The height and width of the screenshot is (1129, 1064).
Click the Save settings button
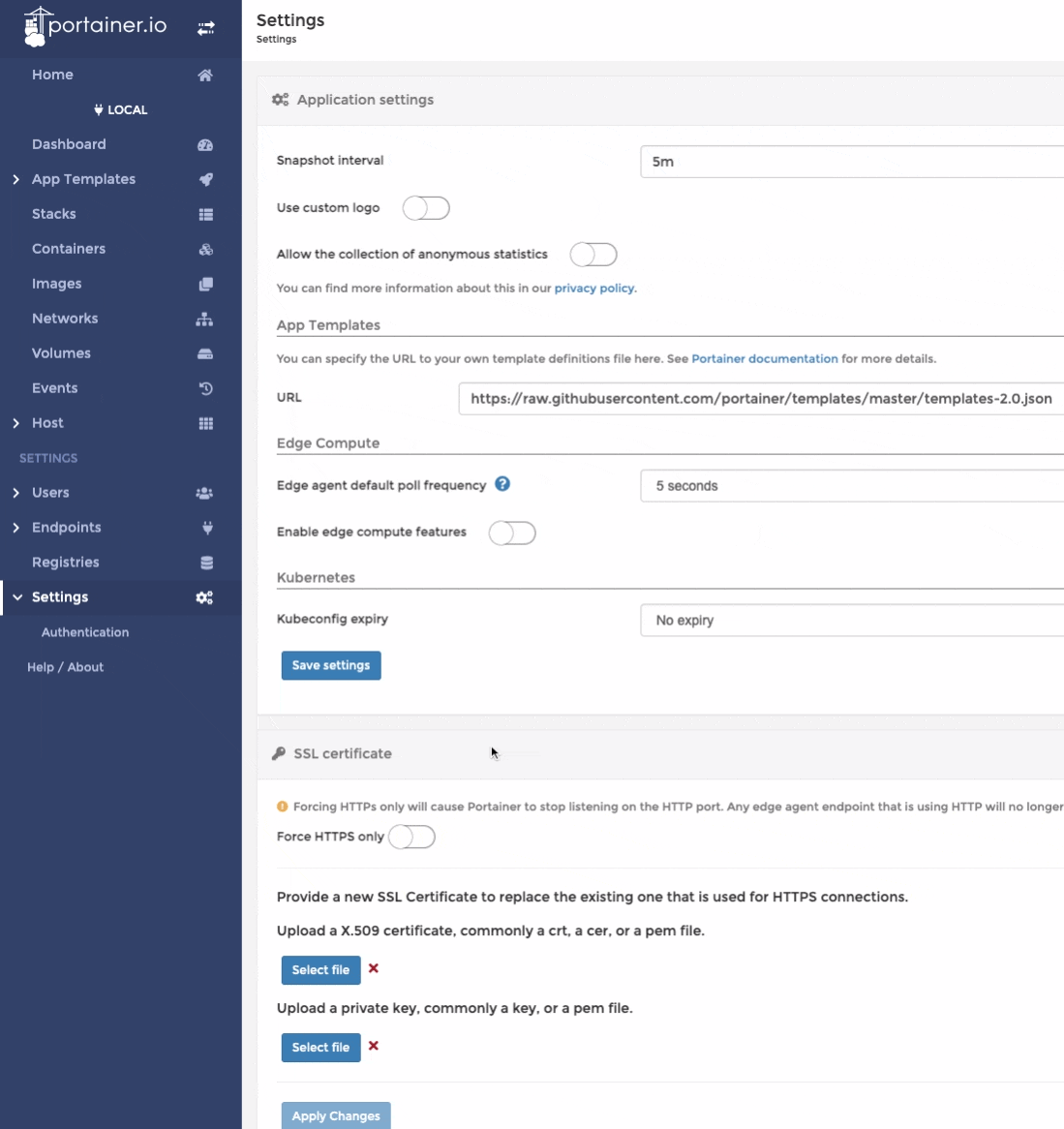pyautogui.click(x=331, y=665)
